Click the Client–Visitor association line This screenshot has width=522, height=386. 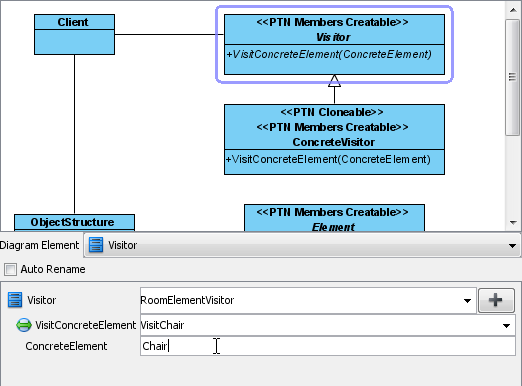(169, 34)
